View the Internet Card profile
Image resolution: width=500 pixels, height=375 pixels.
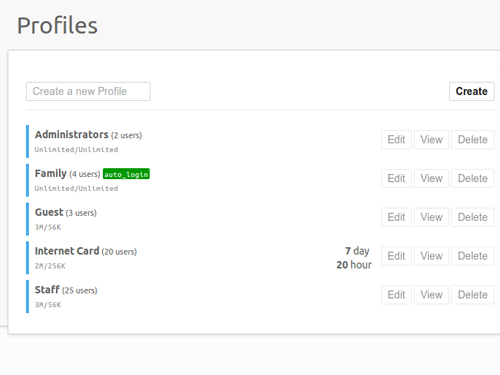pos(431,256)
